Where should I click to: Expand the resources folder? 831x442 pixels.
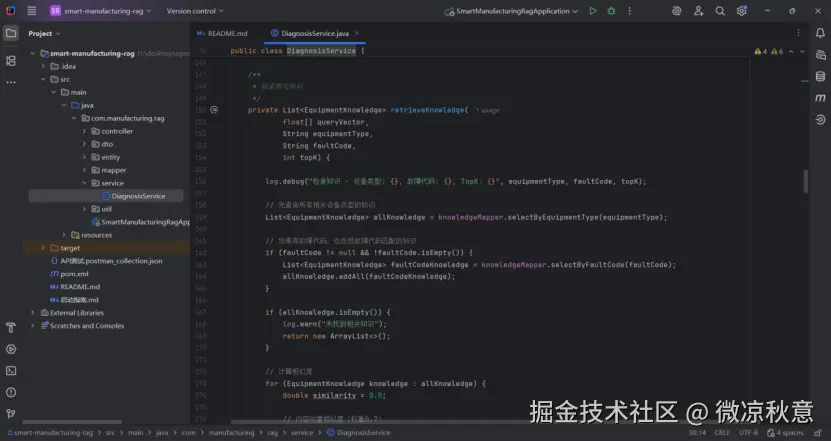64,235
